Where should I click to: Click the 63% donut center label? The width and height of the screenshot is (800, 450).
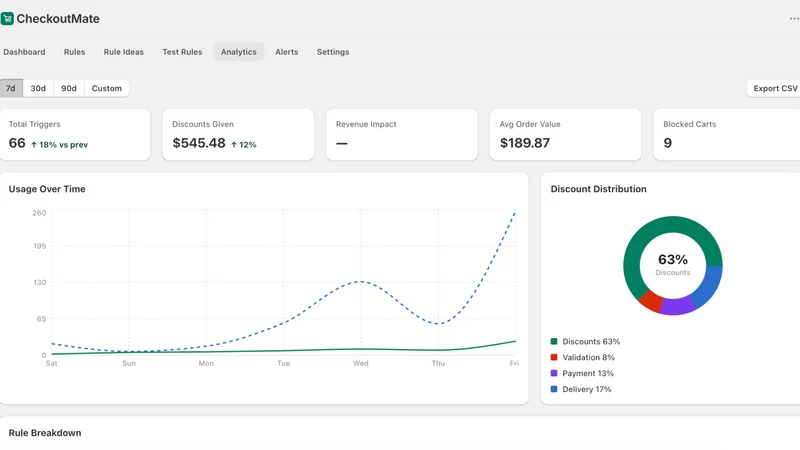[x=672, y=260]
